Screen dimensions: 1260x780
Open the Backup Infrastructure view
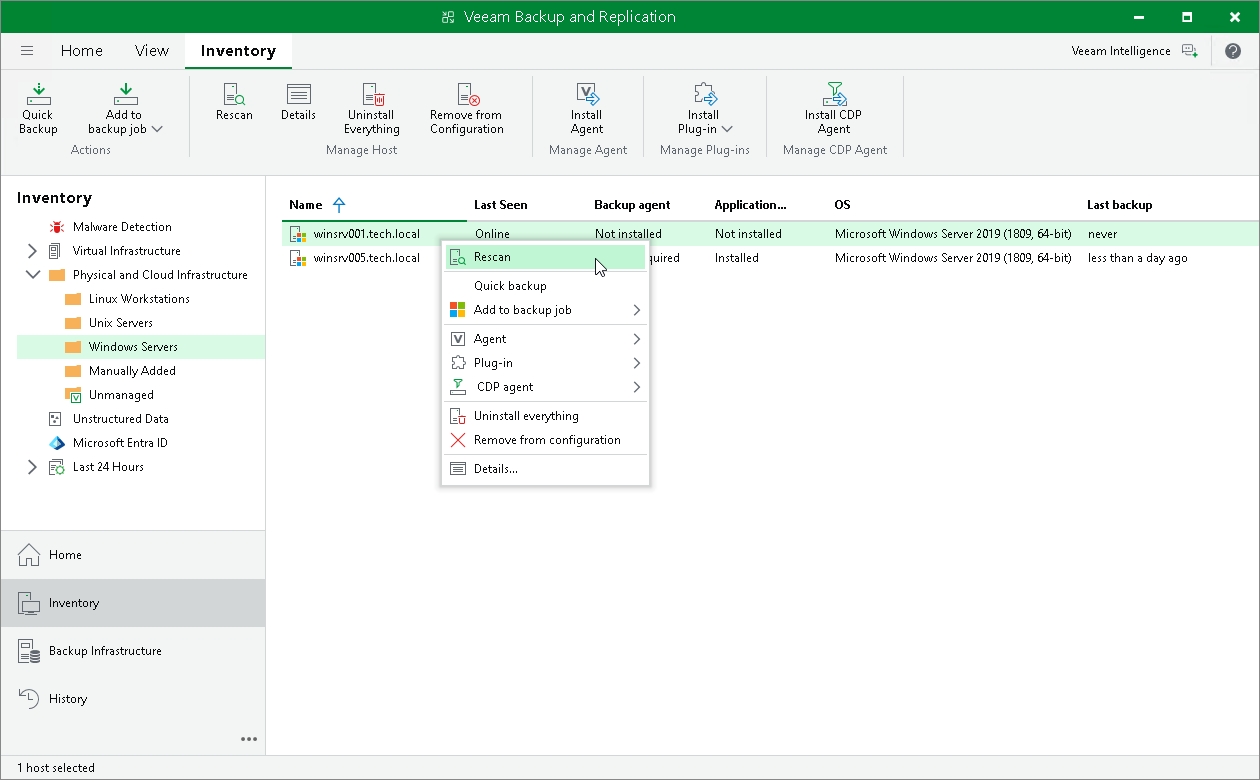coord(133,651)
